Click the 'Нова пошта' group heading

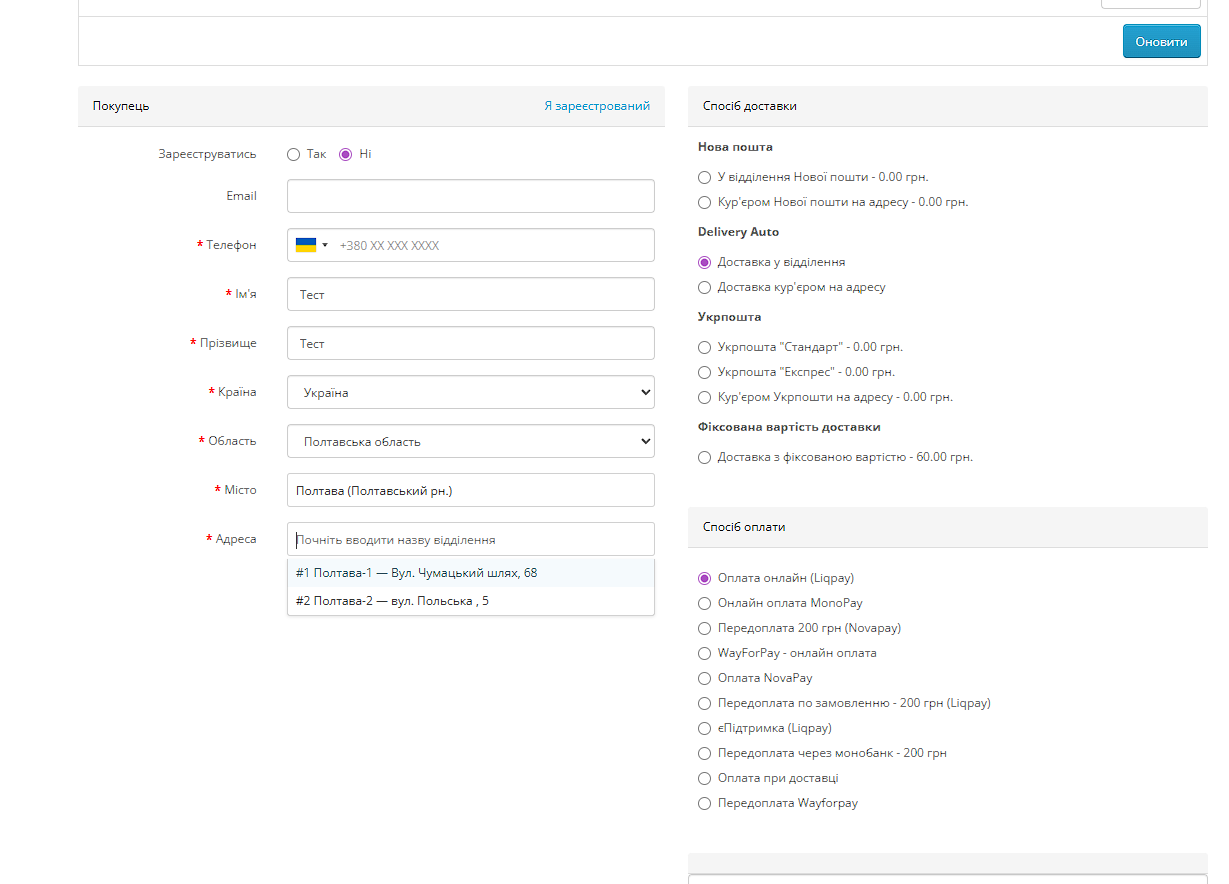tap(735, 147)
